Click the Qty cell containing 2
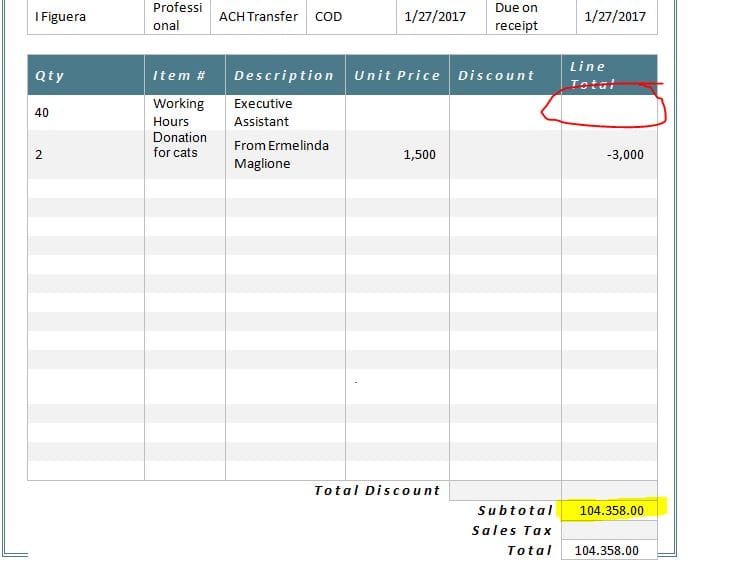Viewport: 733px width, 563px height. (x=86, y=155)
